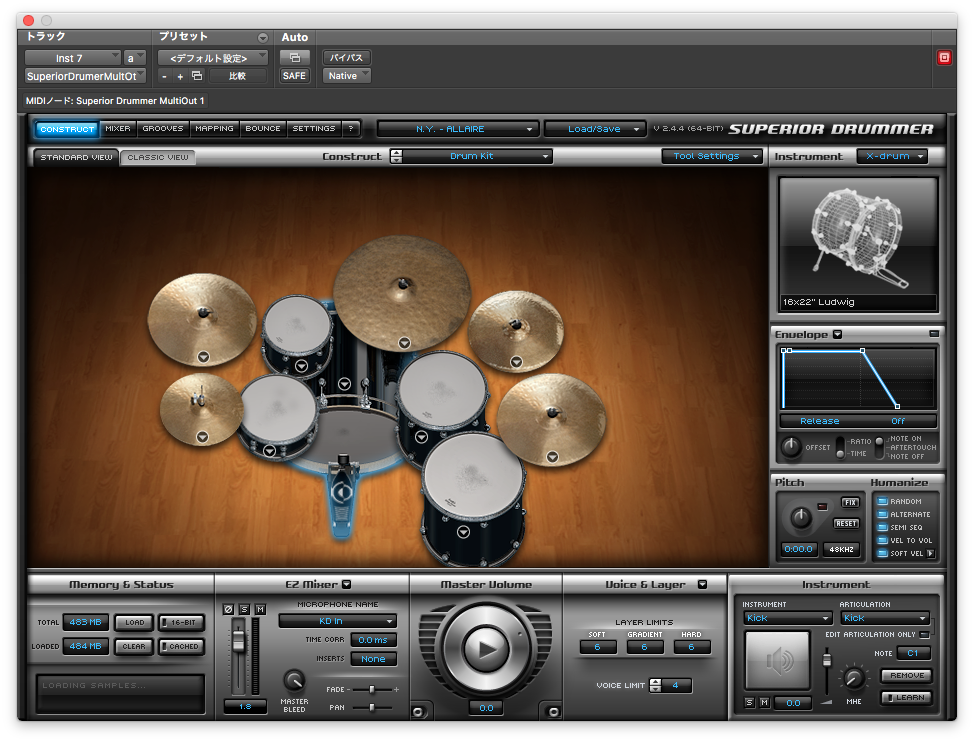Click the Master Bleed knob
The height and width of the screenshot is (742, 974).
click(x=294, y=681)
